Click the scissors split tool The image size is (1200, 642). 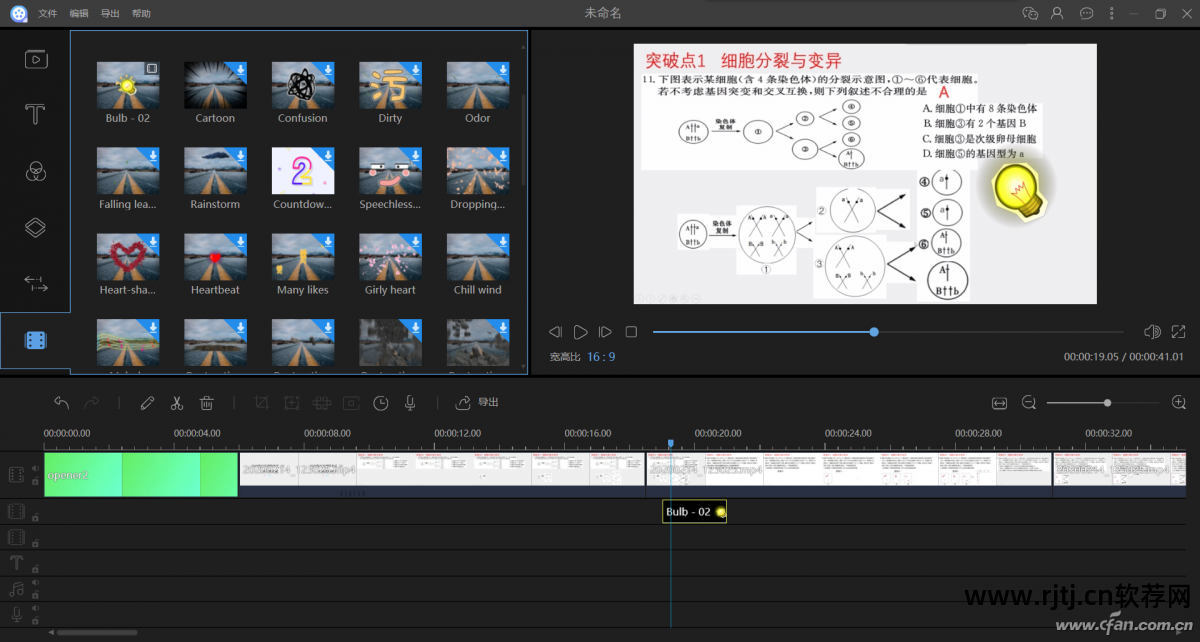pos(177,403)
